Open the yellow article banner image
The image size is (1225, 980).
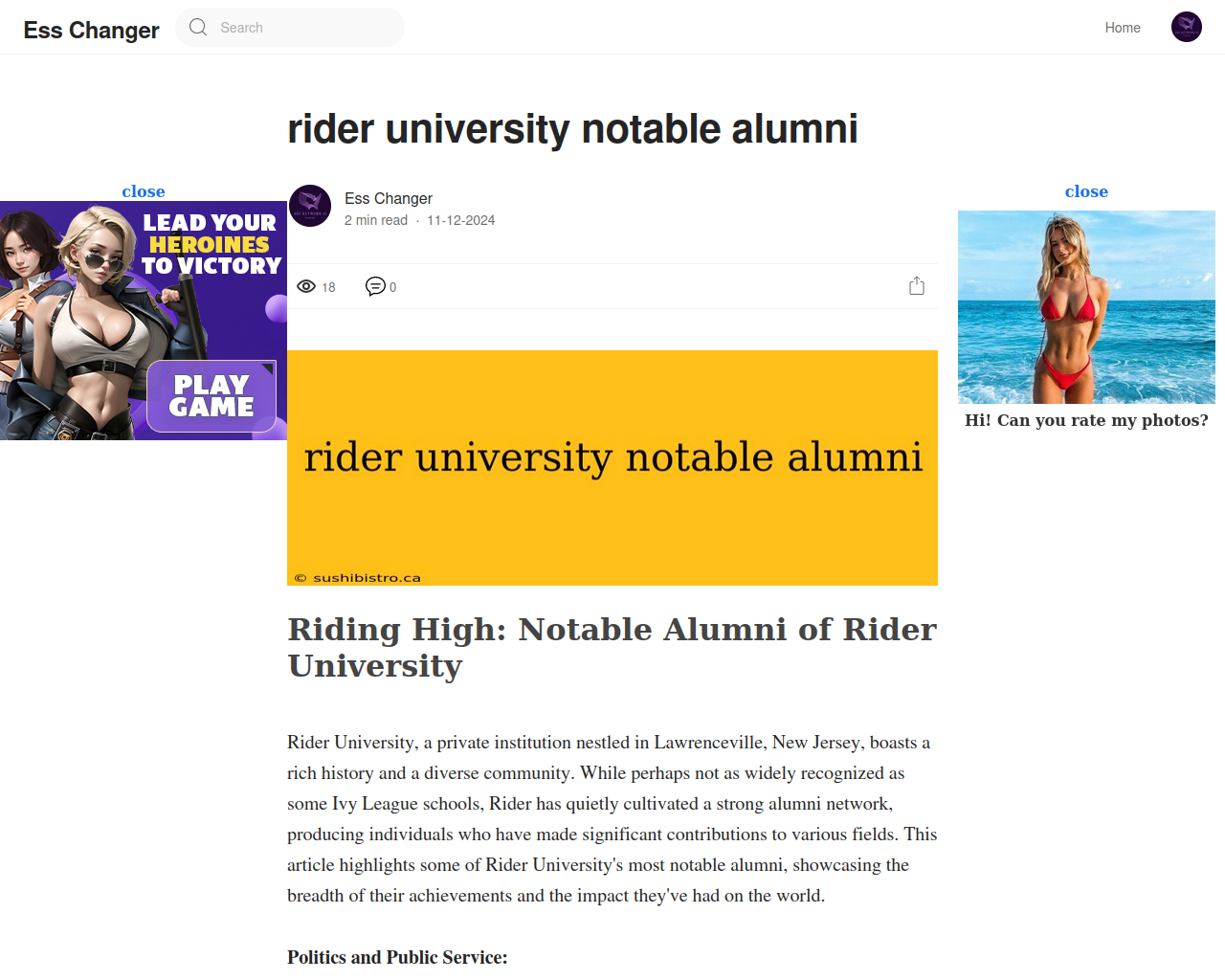[612, 468]
